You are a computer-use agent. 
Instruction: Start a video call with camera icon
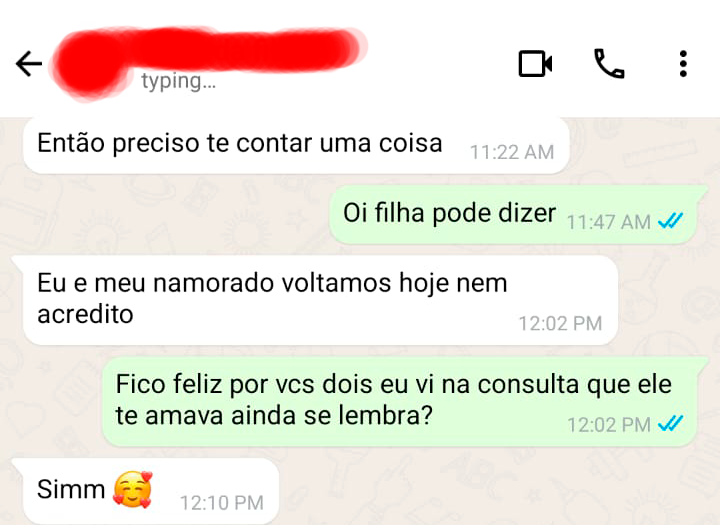[535, 63]
